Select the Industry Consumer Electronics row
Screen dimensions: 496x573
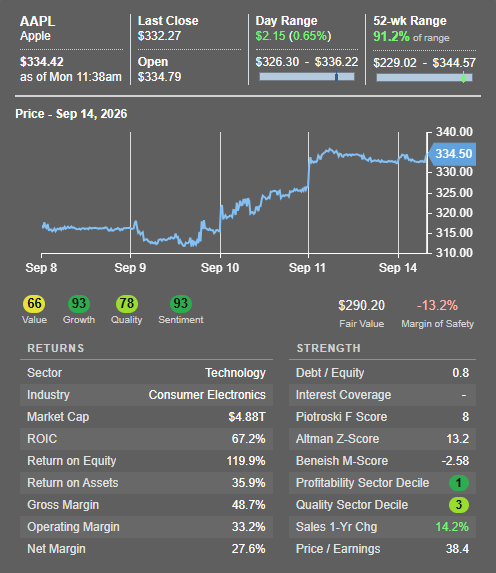point(146,395)
